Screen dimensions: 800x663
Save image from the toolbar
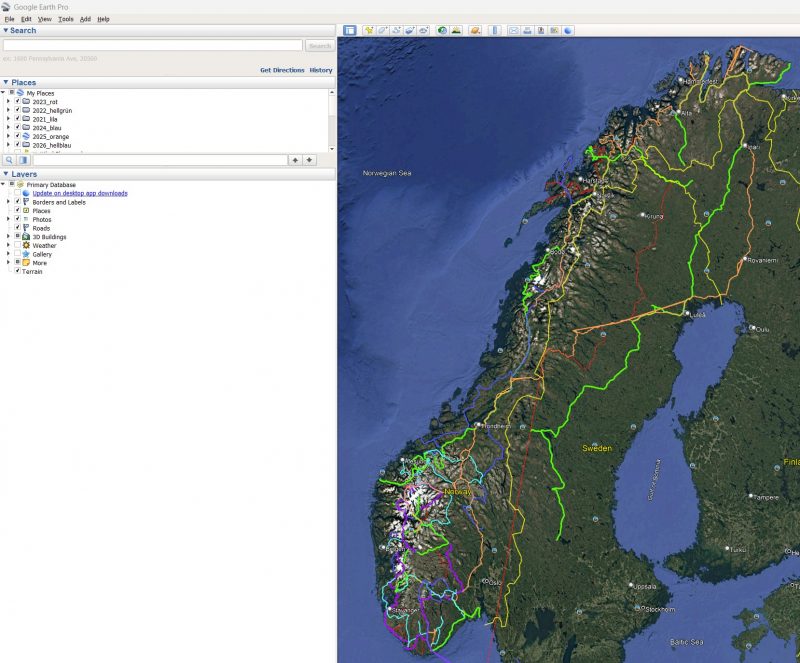pos(541,31)
